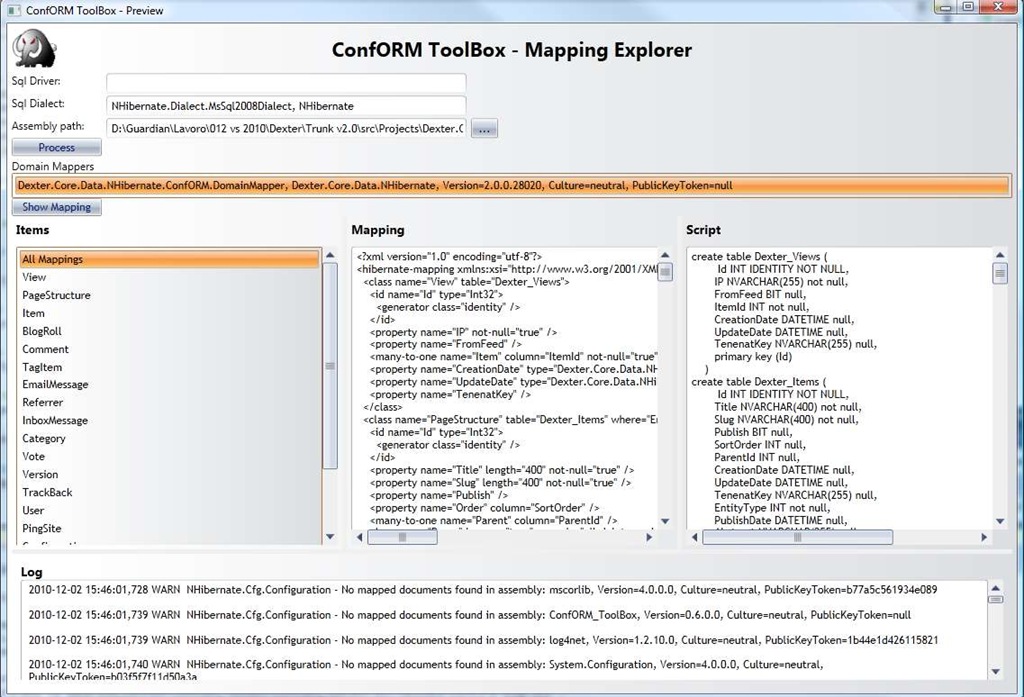Click horizontal scrollbar thumb under Script
This screenshot has height=697, width=1024.
click(797, 537)
